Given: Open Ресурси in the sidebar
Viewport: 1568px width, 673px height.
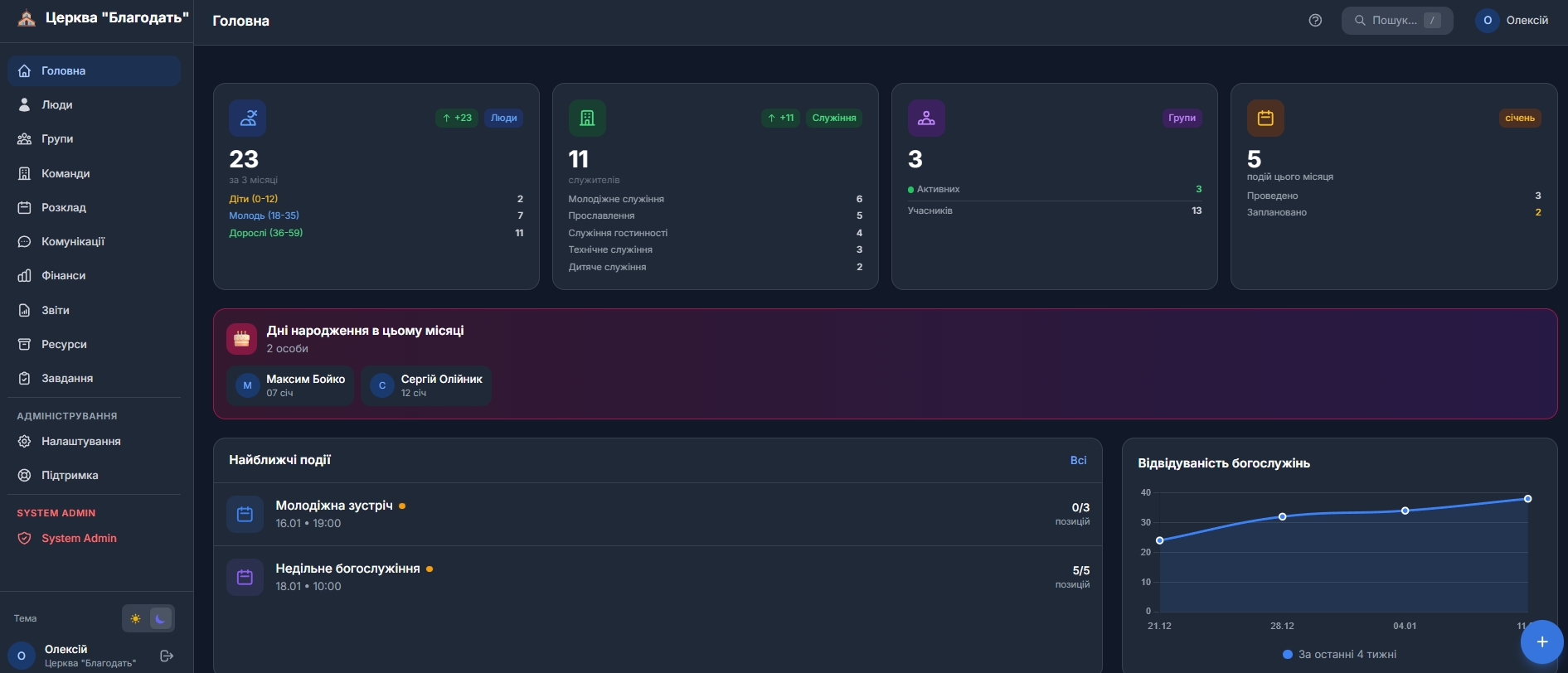Looking at the screenshot, I should pyautogui.click(x=94, y=344).
